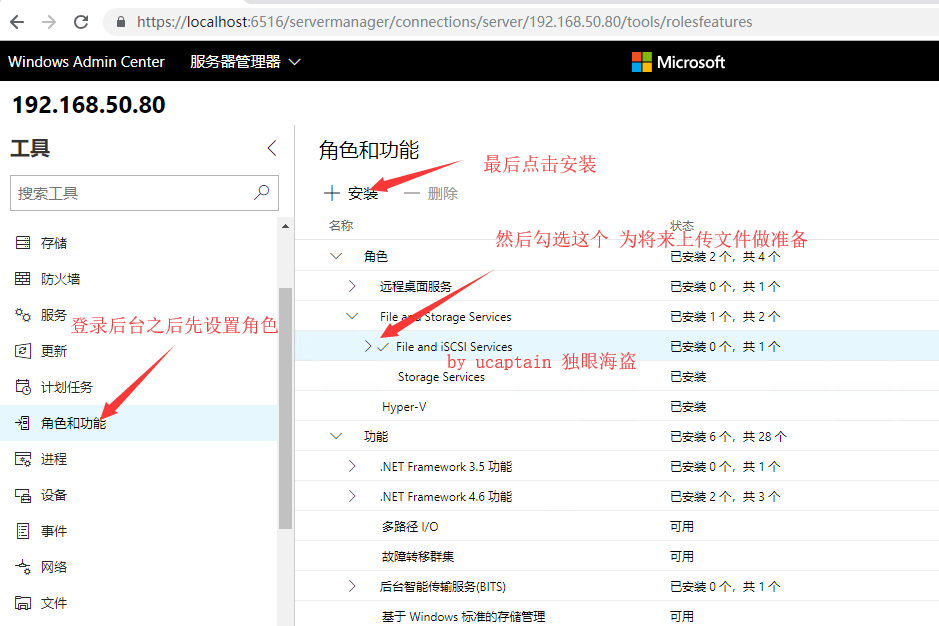The width and height of the screenshot is (939, 626).
Task: Click the 已安装 6 个，共 28 个 status
Action: (x=728, y=436)
